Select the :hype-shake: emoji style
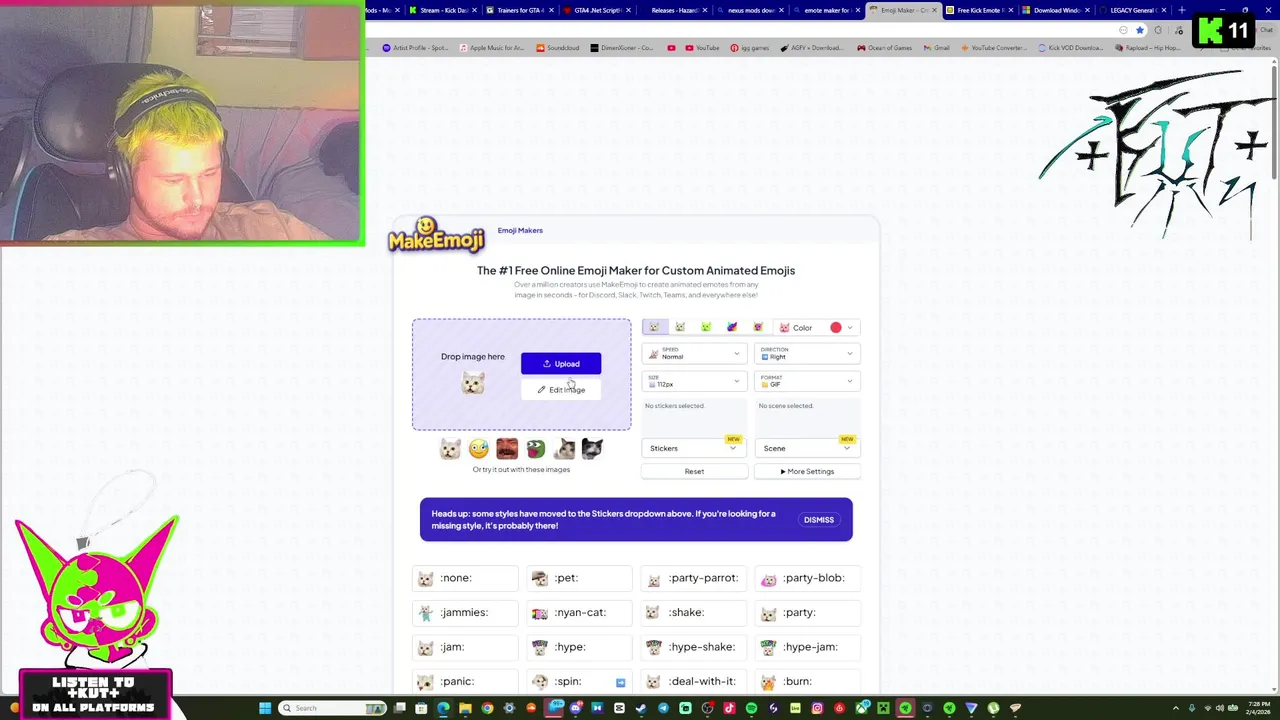Image resolution: width=1280 pixels, height=720 pixels. pyautogui.click(x=693, y=647)
